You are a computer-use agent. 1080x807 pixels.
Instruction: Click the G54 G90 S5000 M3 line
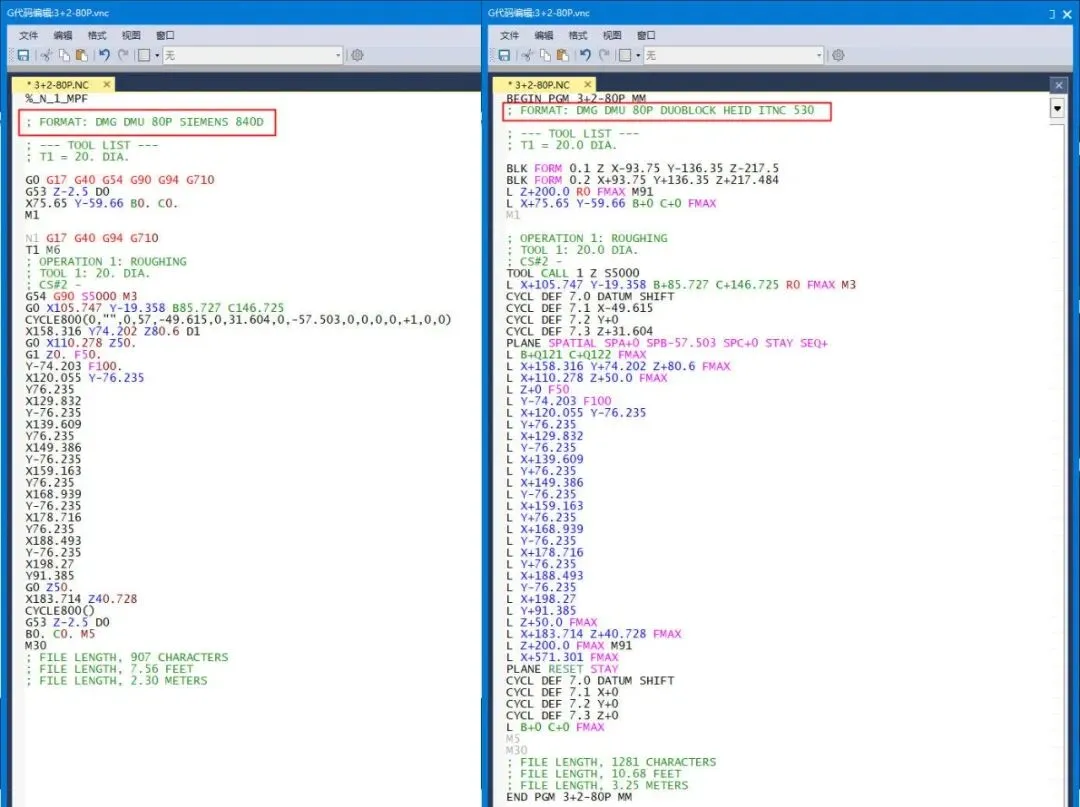pyautogui.click(x=81, y=296)
